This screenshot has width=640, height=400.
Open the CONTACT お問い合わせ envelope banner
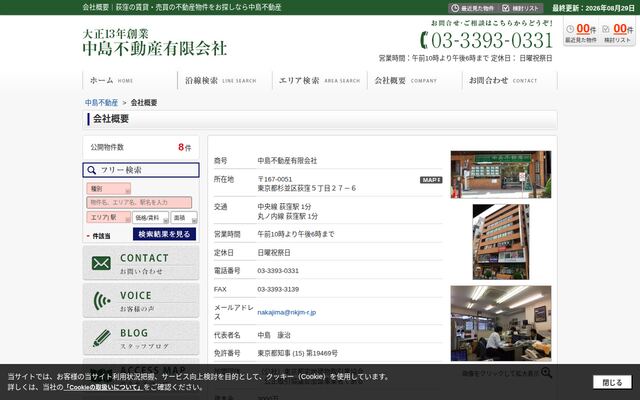(x=141, y=263)
